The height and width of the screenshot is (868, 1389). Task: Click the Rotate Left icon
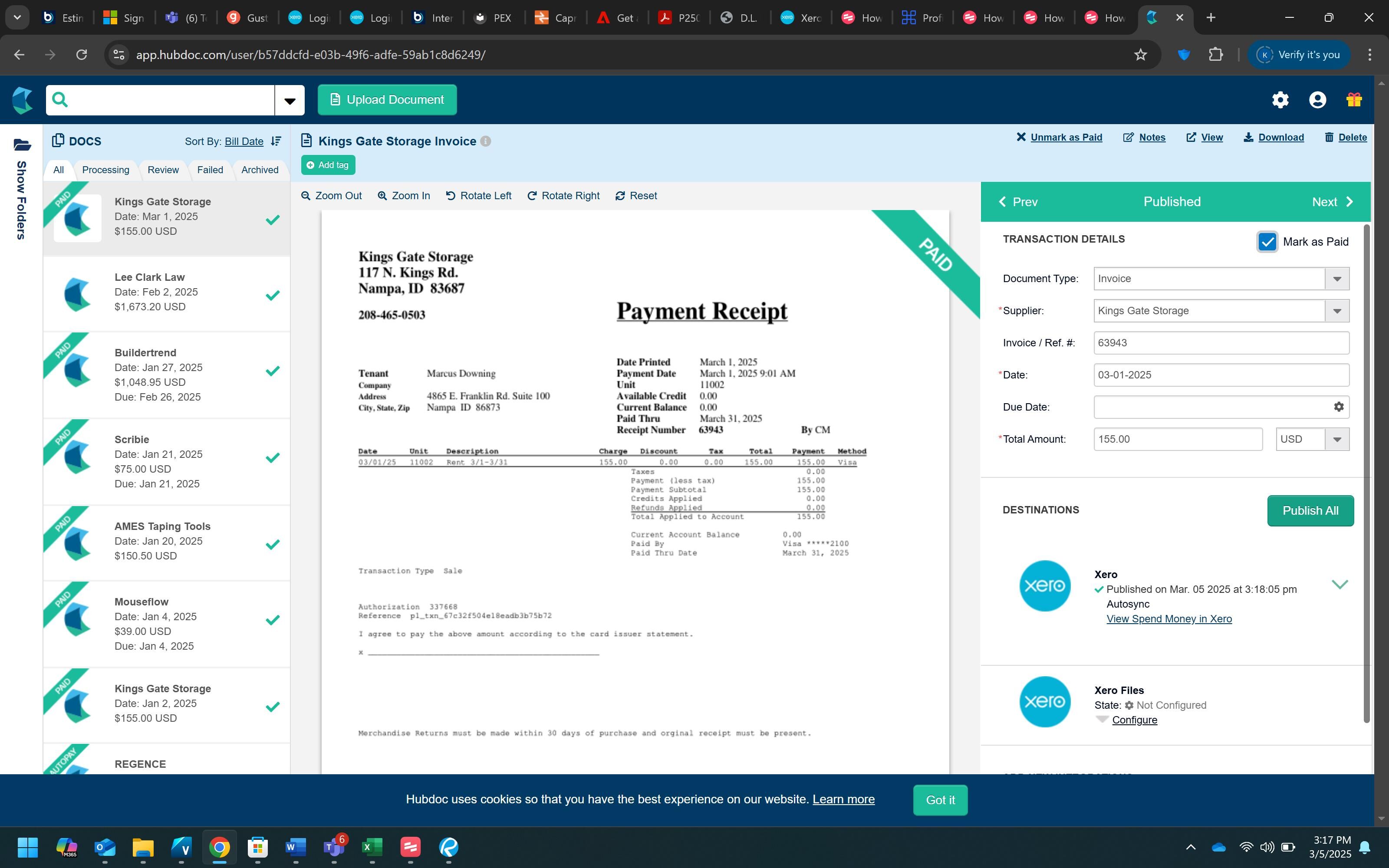click(451, 196)
